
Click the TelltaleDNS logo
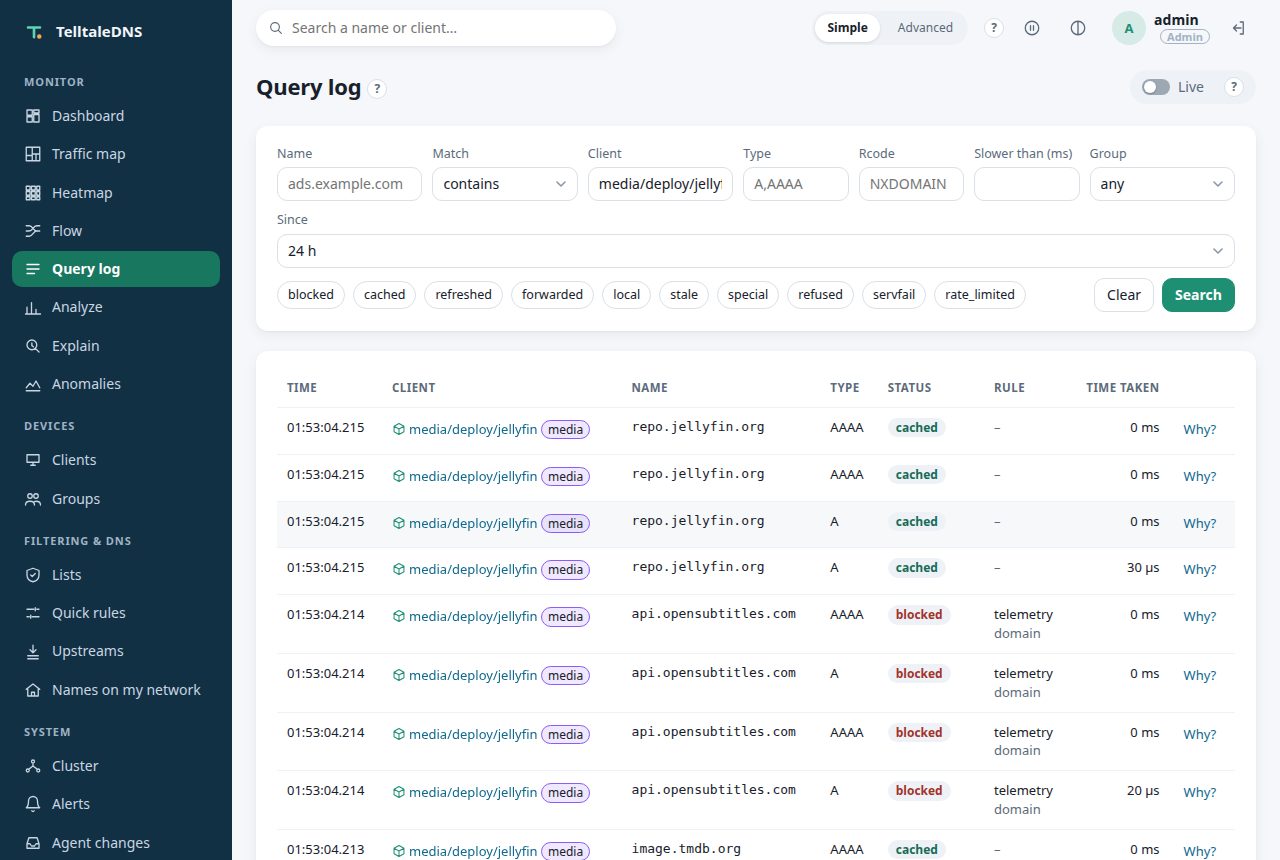coord(85,32)
